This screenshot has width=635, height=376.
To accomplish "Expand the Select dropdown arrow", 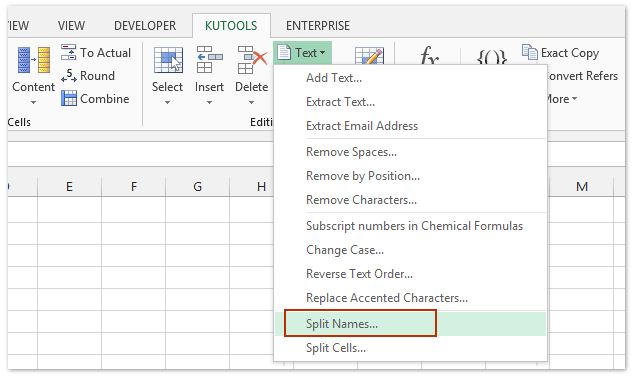I will click(x=167, y=103).
